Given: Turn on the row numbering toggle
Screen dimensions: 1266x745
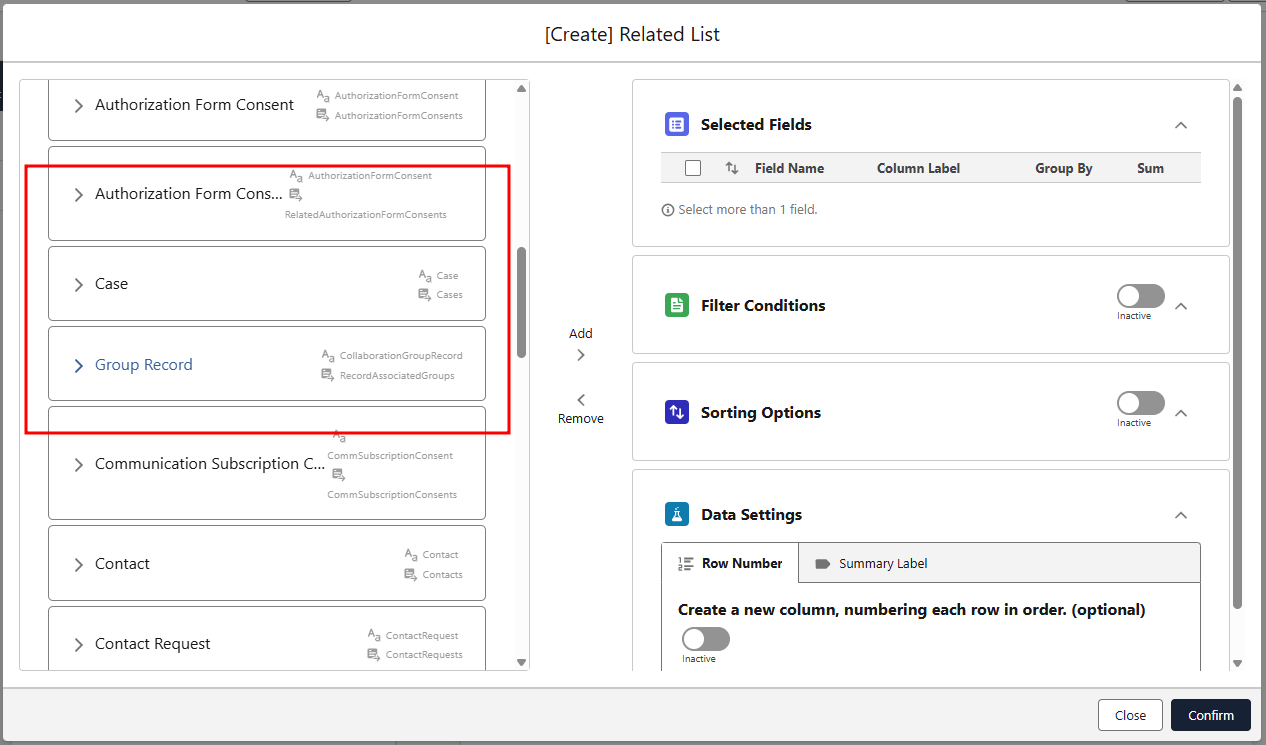Looking at the screenshot, I should [x=706, y=639].
